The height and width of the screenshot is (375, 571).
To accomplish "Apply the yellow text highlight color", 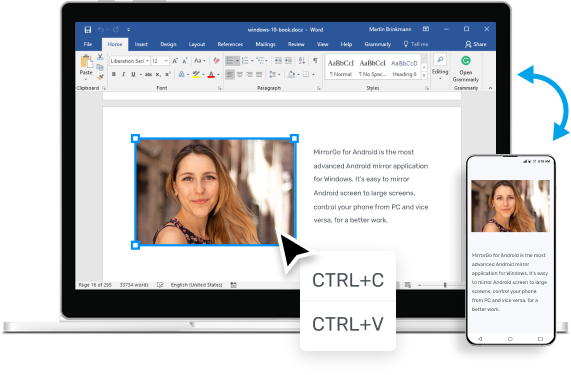I will (196, 74).
